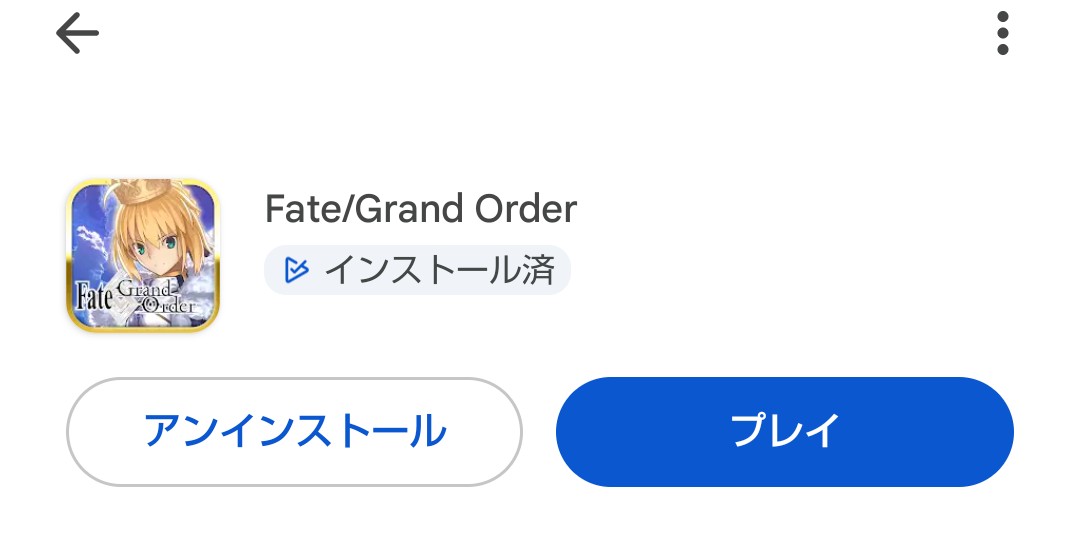The height and width of the screenshot is (551, 1080).
Task: Uninstall Fate/Grand Order with the outlined button
Action: pyautogui.click(x=294, y=432)
